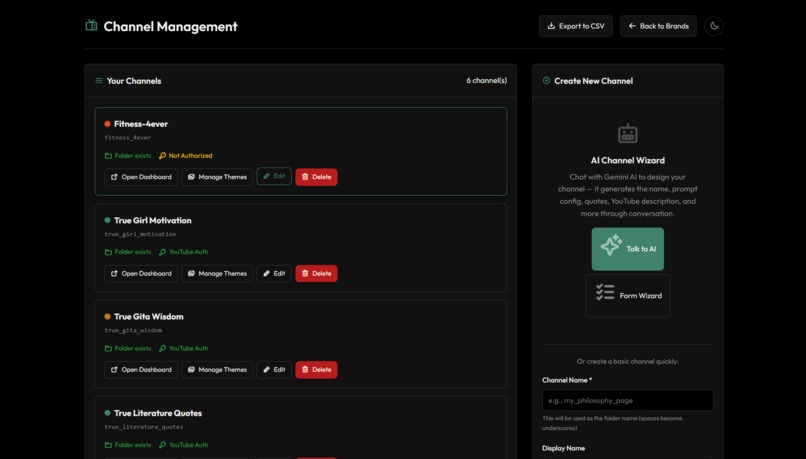
Task: Select the True Girl Motivation title
Action: tap(153, 220)
